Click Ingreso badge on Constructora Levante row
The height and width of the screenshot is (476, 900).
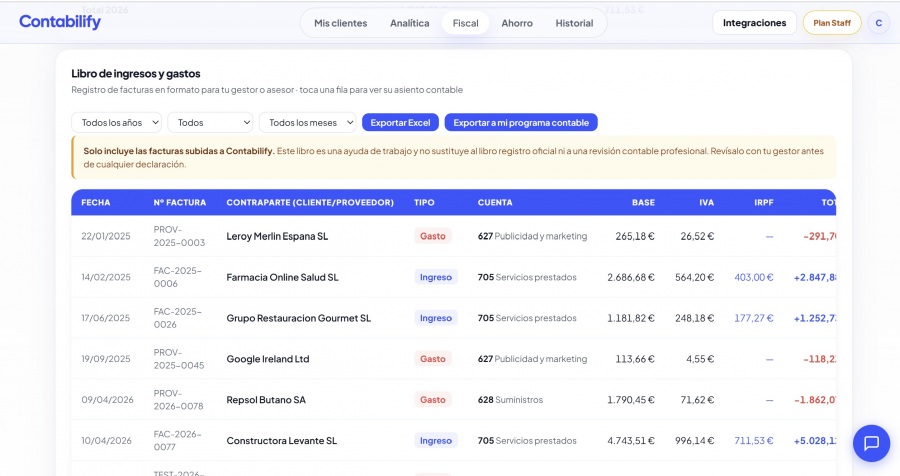tap(436, 440)
